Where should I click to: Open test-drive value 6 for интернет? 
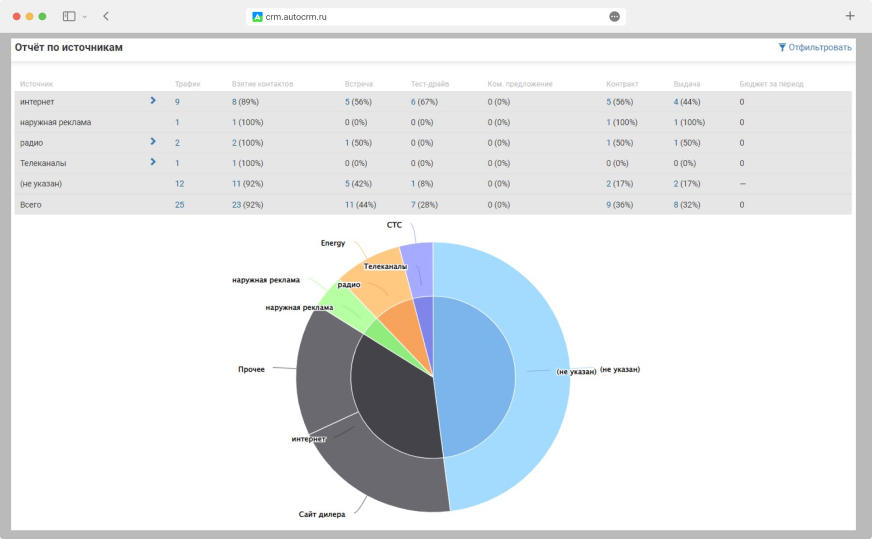point(413,102)
